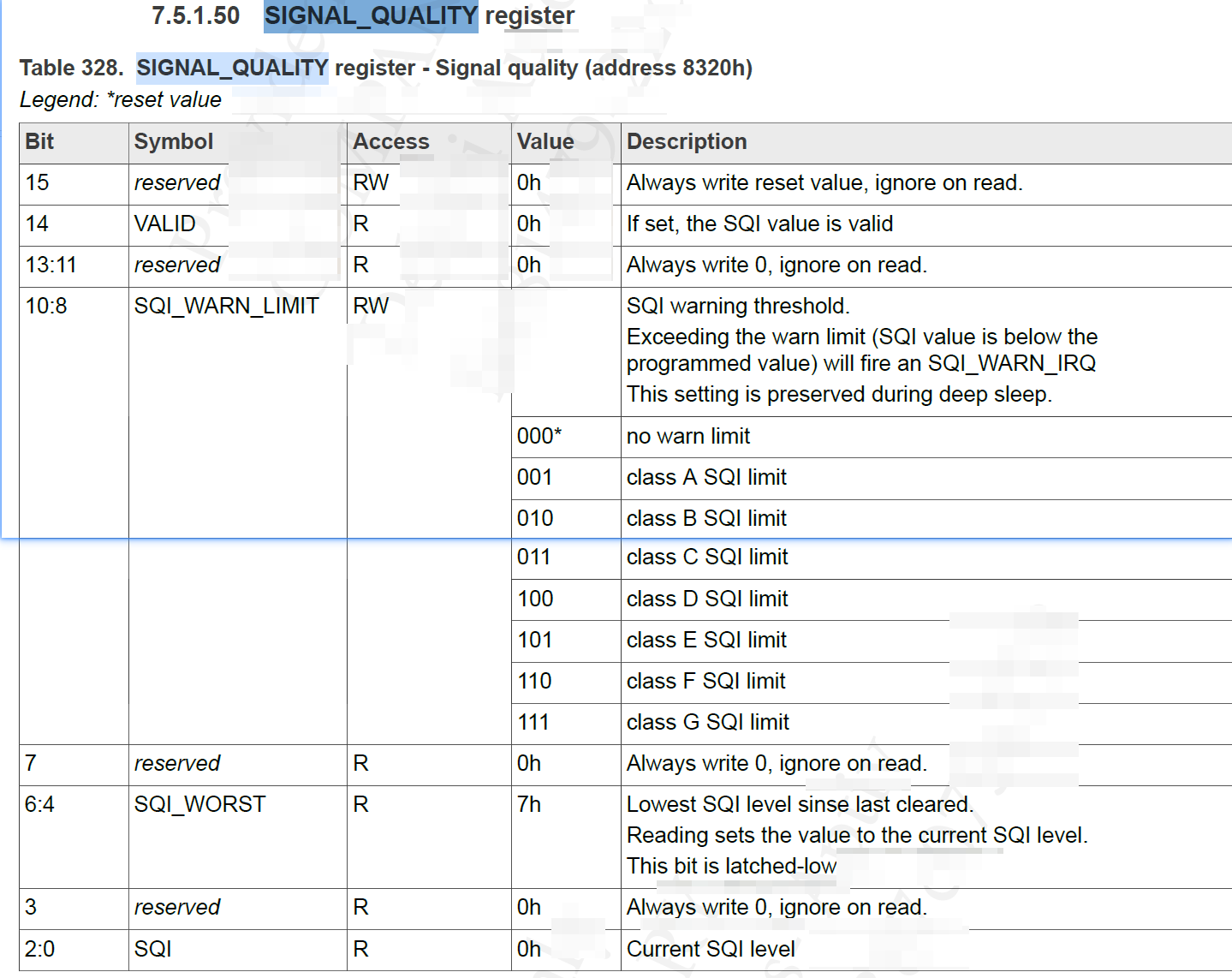Click the SQI_WARN_IRQ description line

(861, 363)
